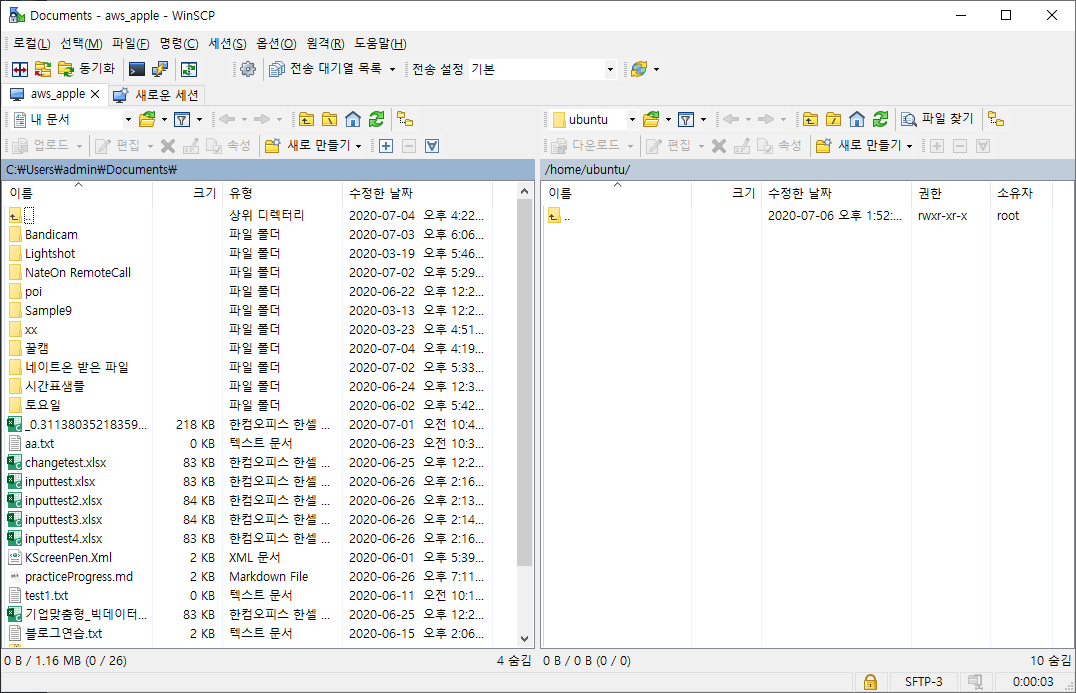Refresh the remote panel
The image size is (1076, 693).
(880, 119)
